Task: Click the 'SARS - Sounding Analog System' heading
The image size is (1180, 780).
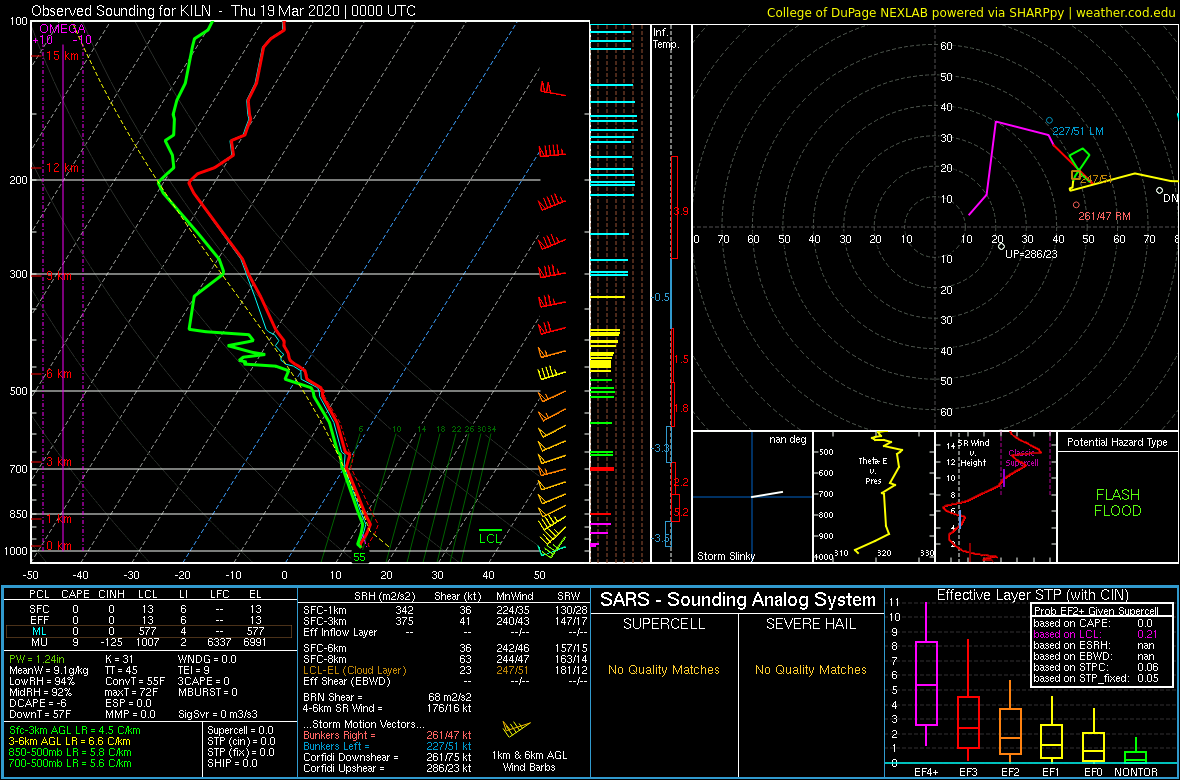Action: 738,601
